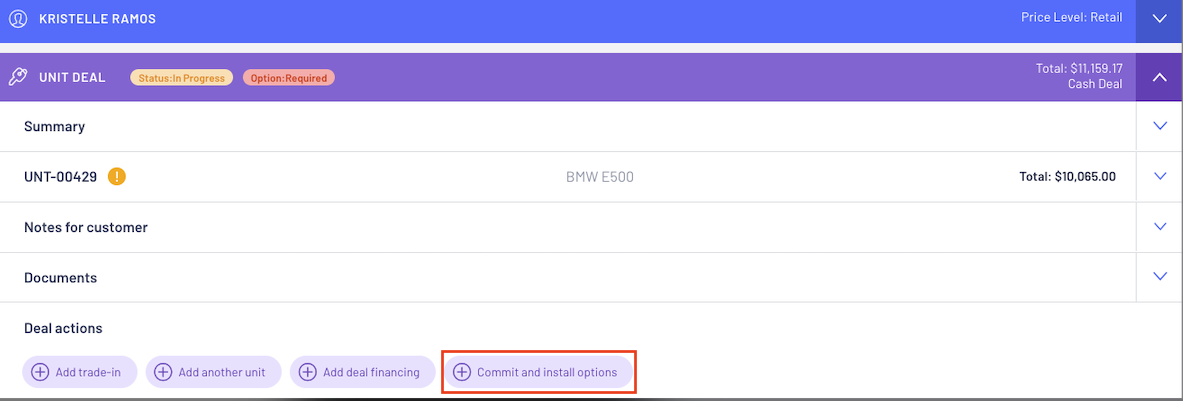Click the plus icon on Add deal financing

[308, 372]
